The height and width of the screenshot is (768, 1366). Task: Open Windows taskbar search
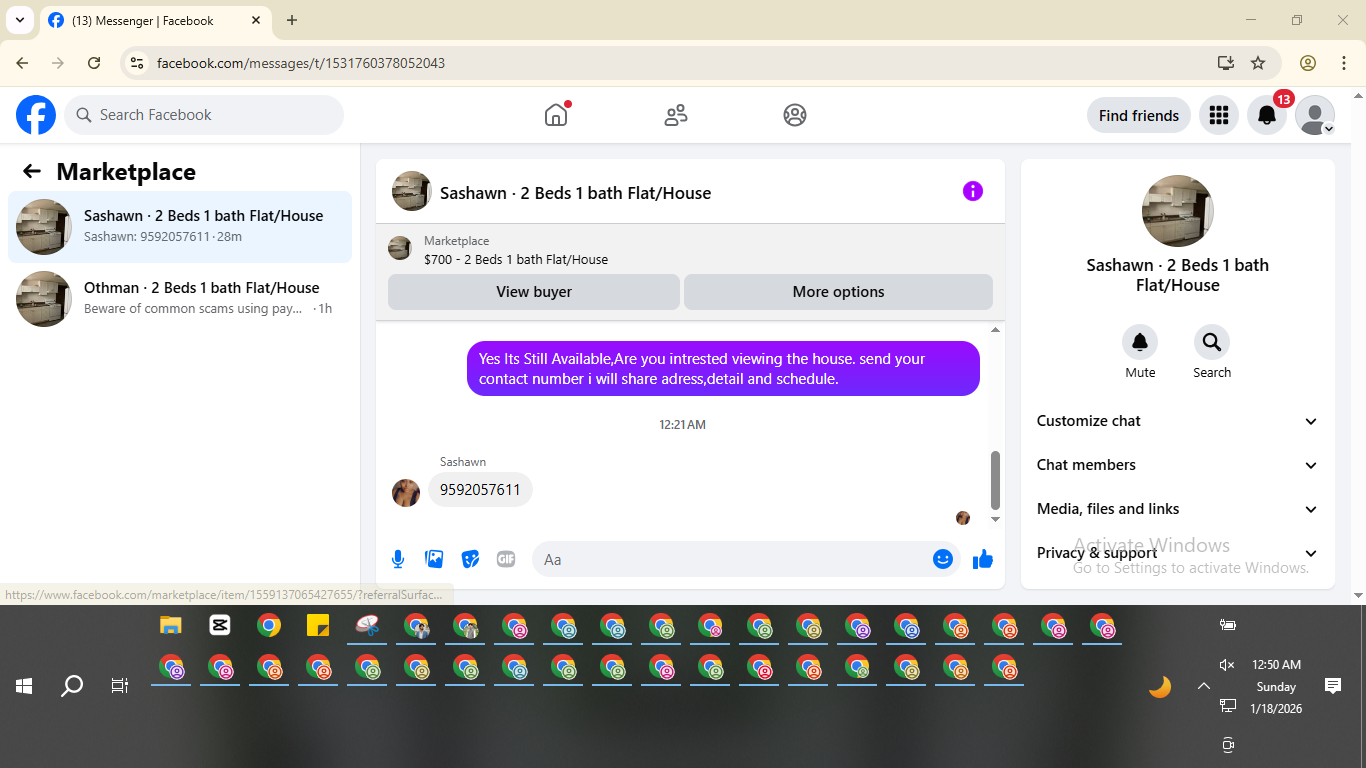click(72, 686)
